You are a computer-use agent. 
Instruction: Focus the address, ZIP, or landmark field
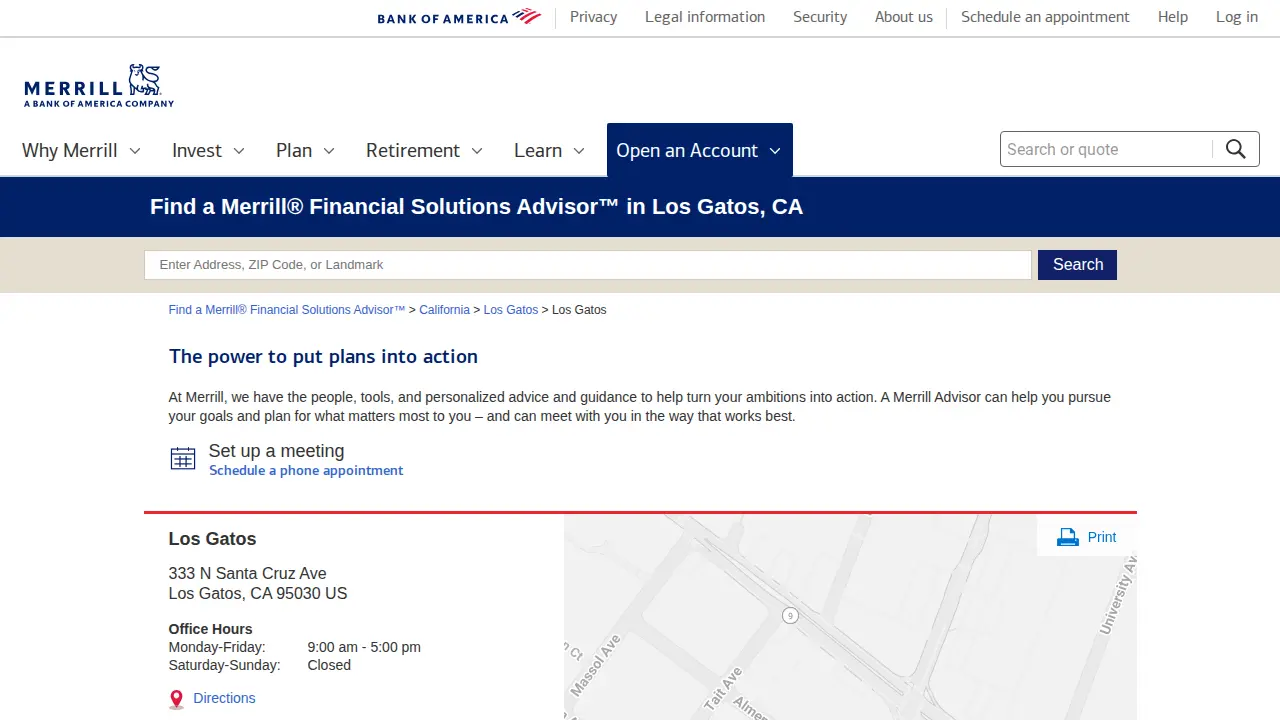pos(588,265)
